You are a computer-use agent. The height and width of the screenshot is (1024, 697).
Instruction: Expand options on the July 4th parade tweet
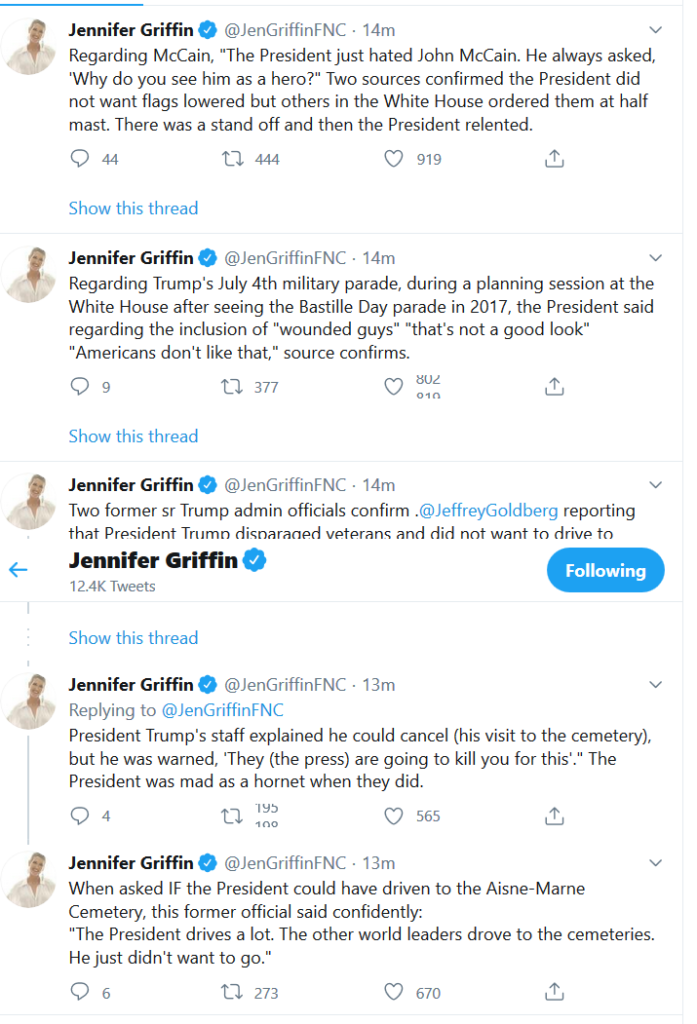tap(656, 258)
